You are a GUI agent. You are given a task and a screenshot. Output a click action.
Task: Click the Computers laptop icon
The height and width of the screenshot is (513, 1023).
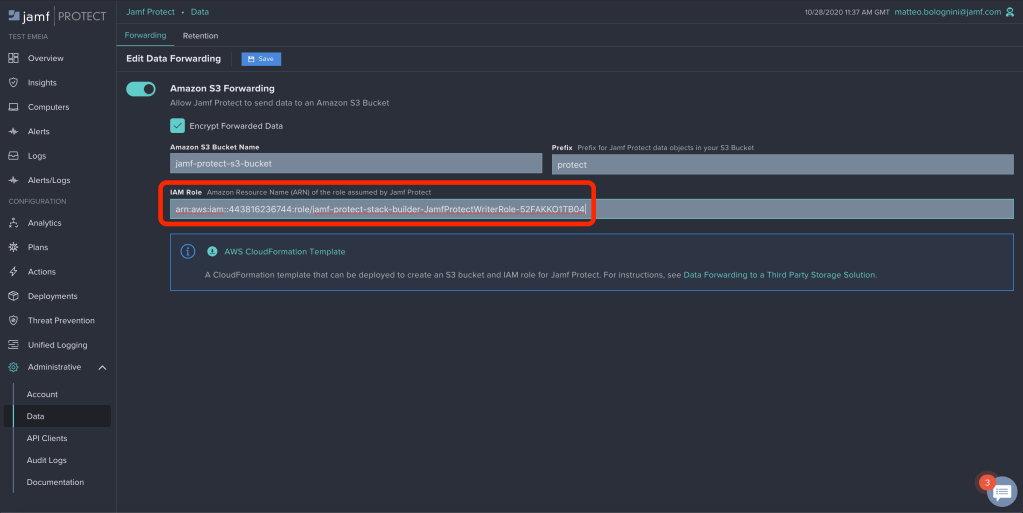(x=13, y=107)
